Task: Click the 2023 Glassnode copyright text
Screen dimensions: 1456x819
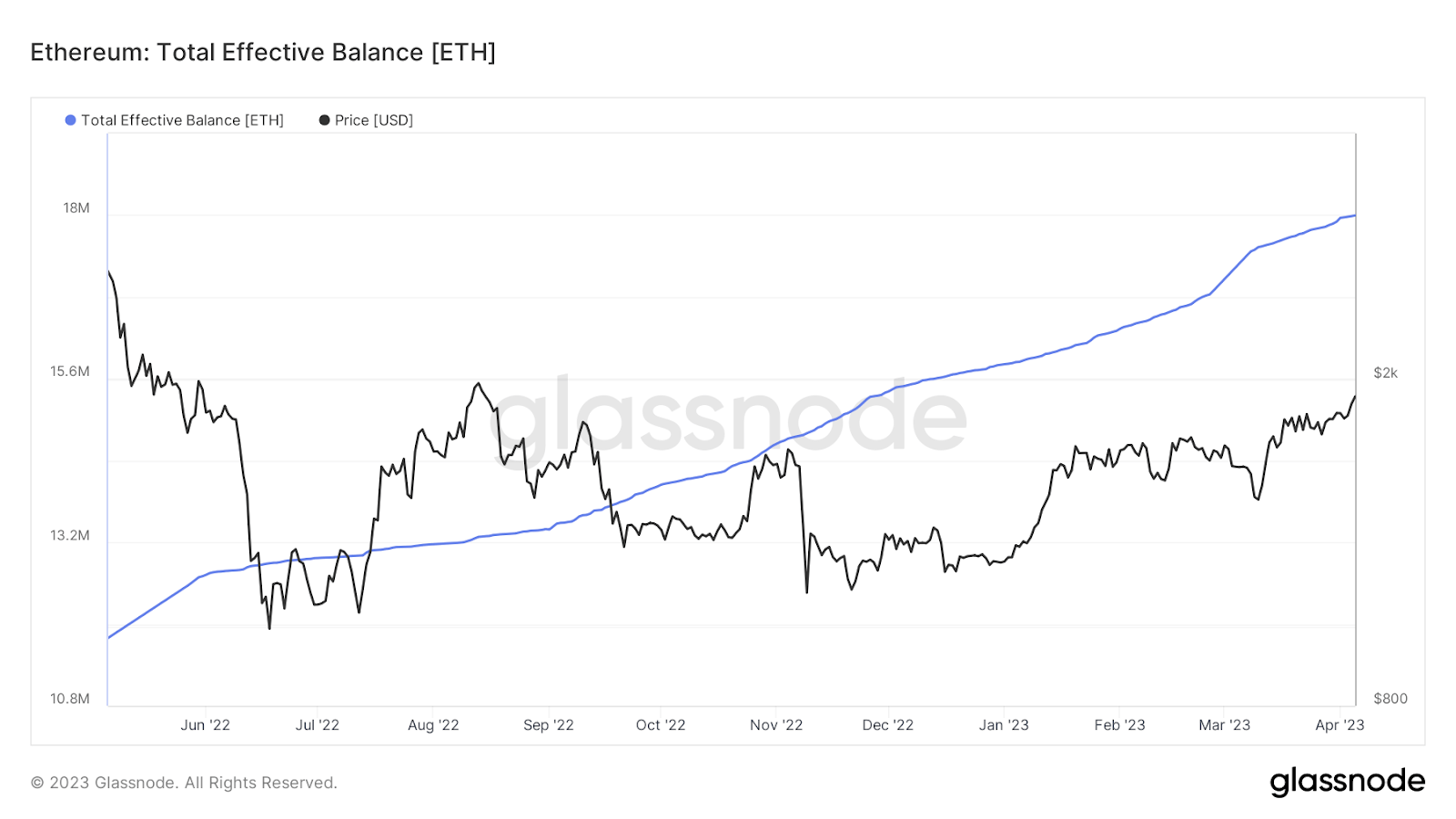Action: point(184,783)
